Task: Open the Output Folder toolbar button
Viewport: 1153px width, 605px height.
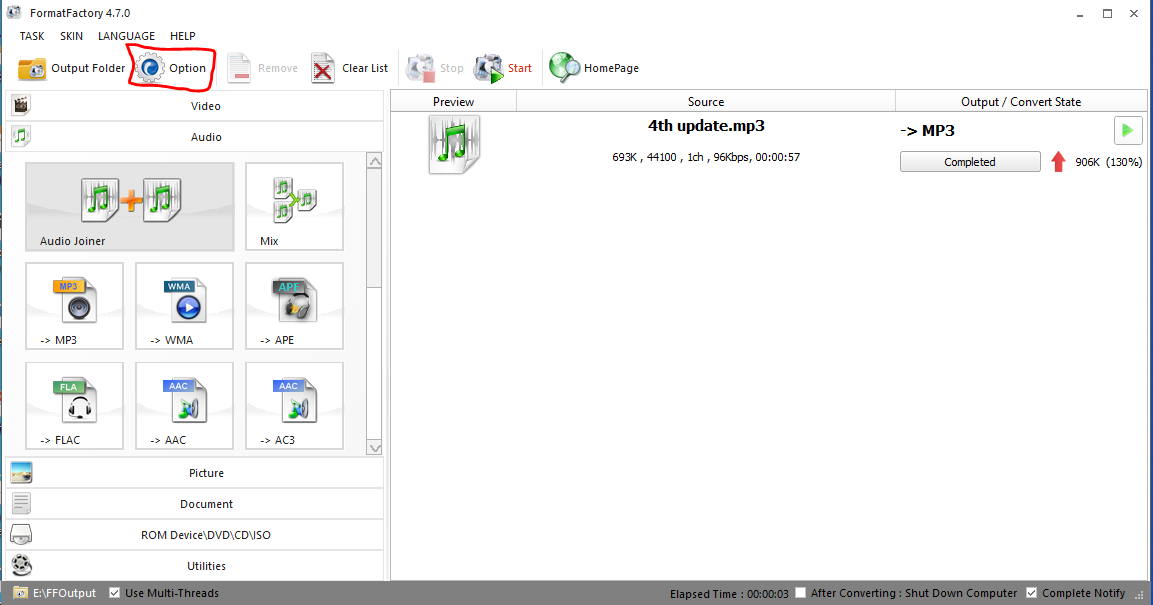Action: point(71,68)
